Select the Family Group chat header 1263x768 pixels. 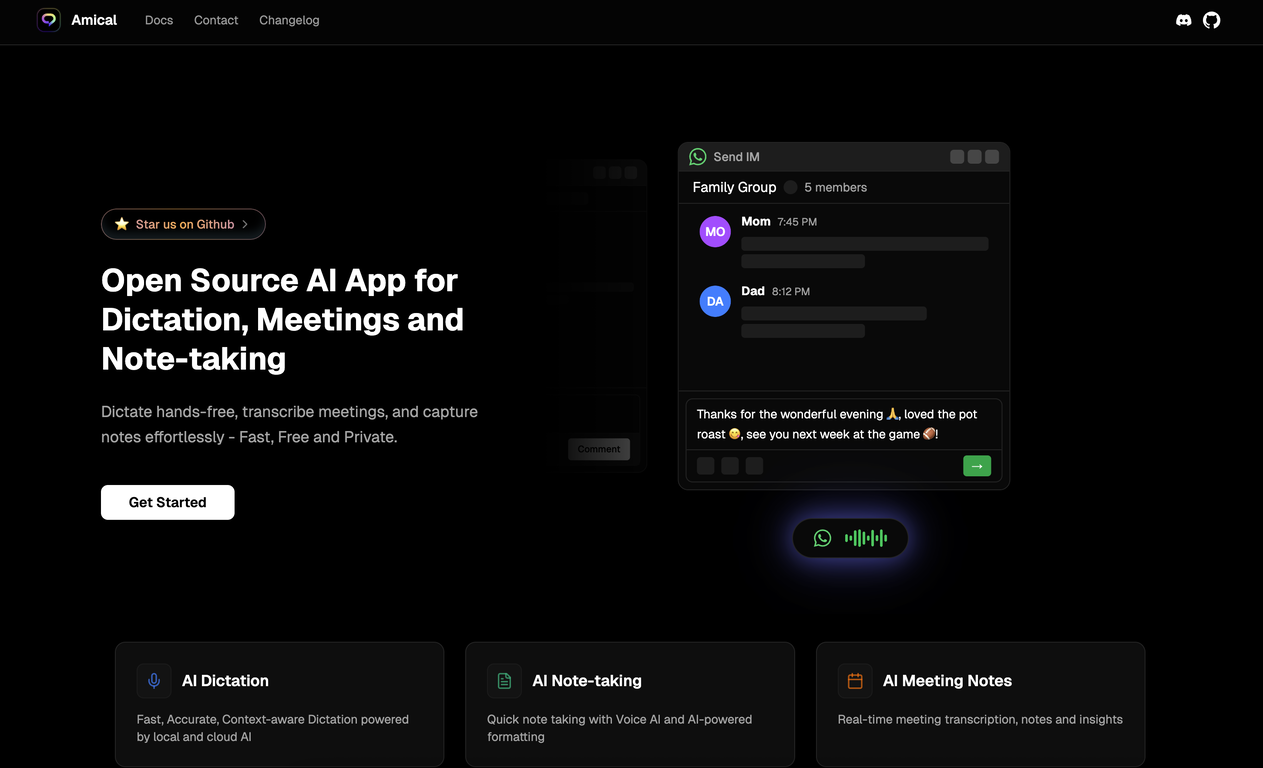734,187
